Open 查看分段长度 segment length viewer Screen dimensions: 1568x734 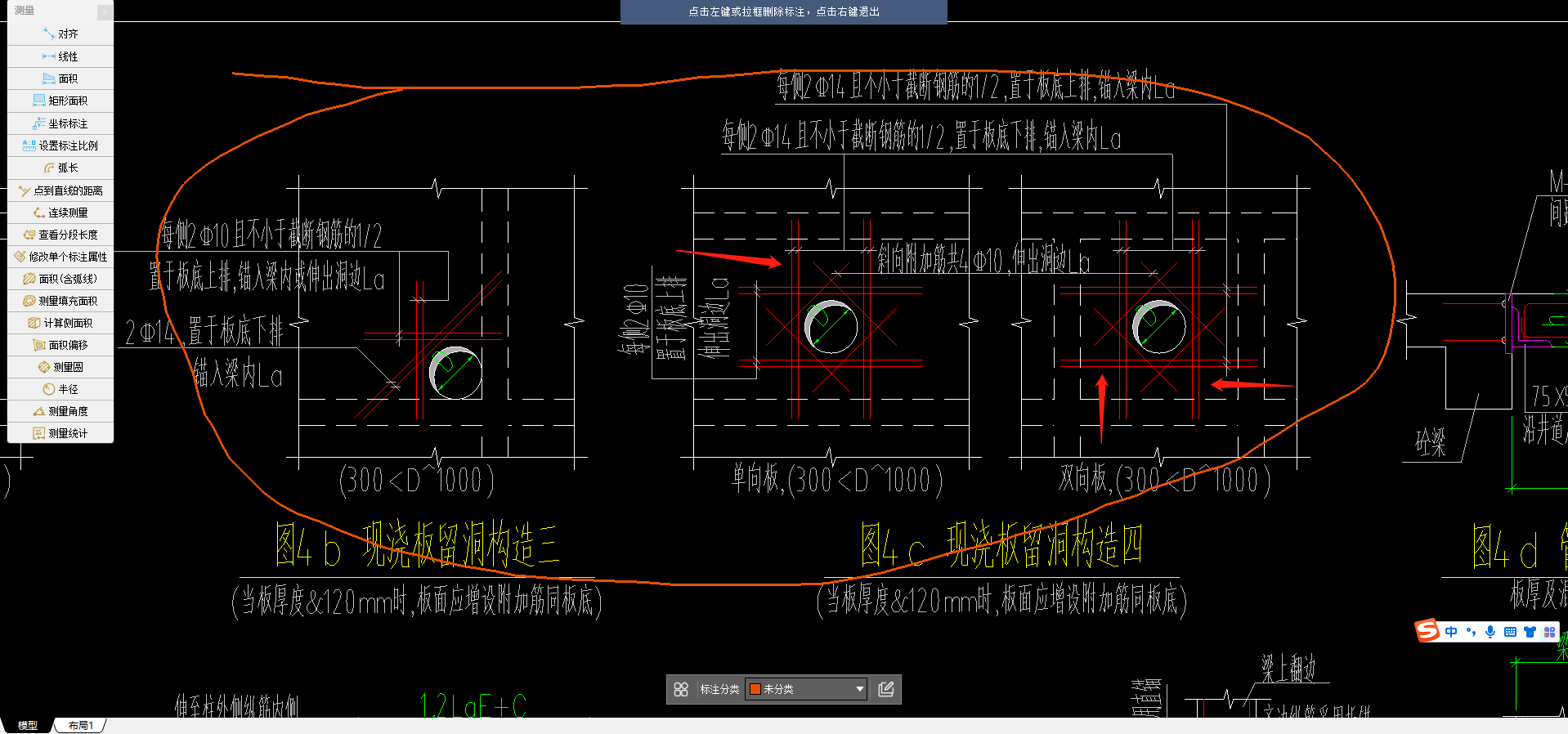coord(60,235)
